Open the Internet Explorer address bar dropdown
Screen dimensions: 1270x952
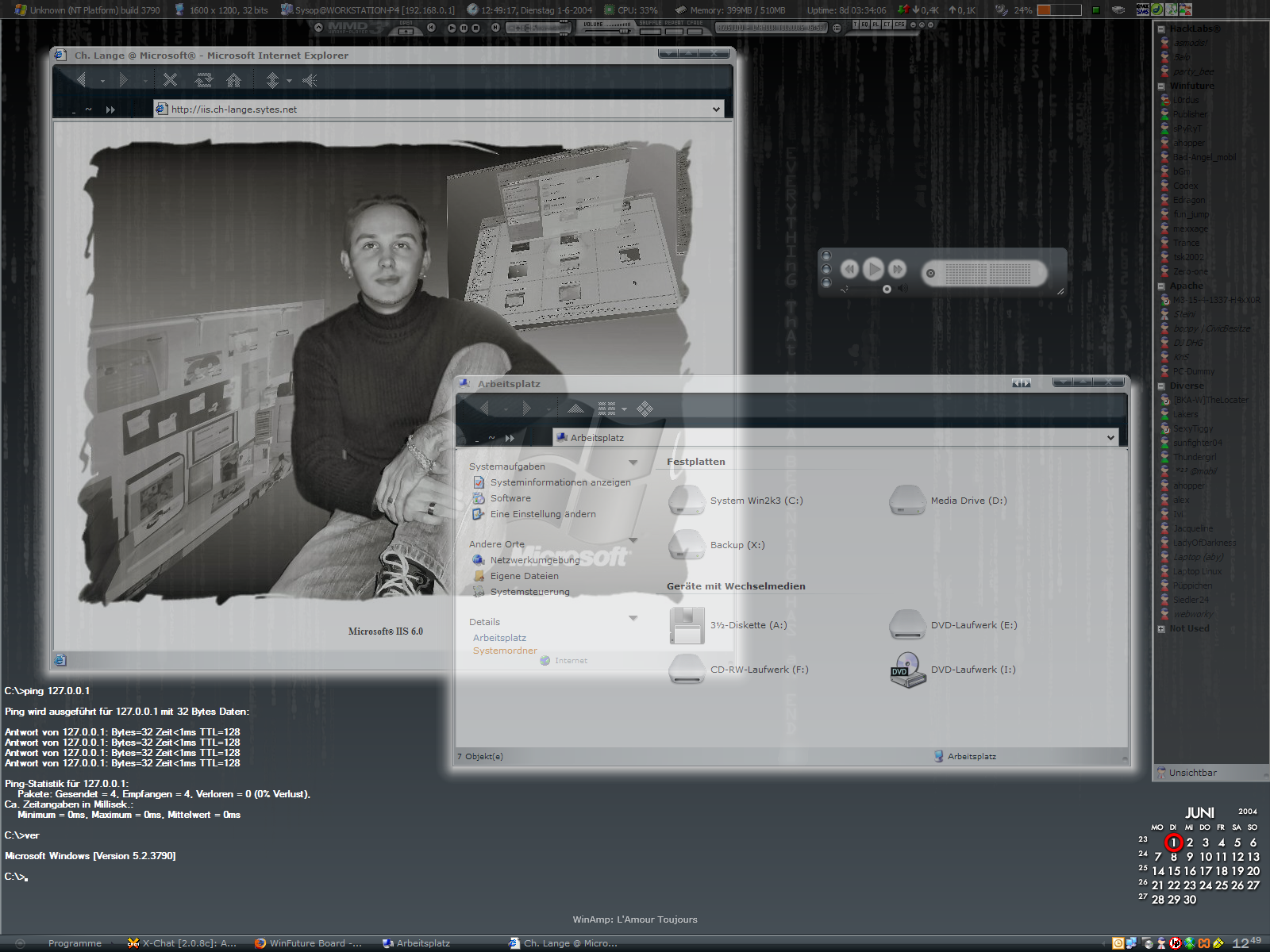[x=717, y=109]
